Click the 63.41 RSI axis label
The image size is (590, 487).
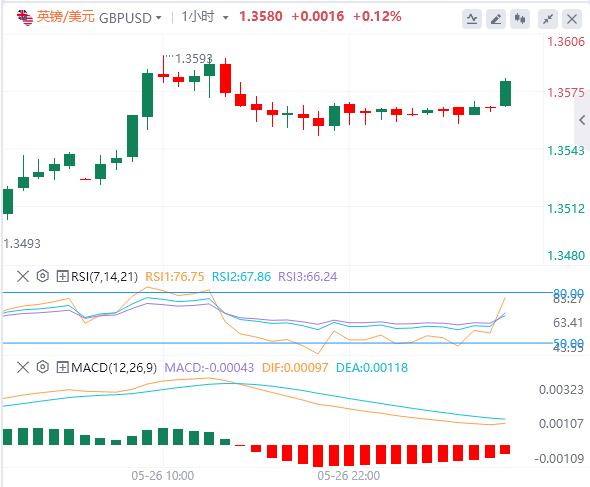tap(568, 323)
